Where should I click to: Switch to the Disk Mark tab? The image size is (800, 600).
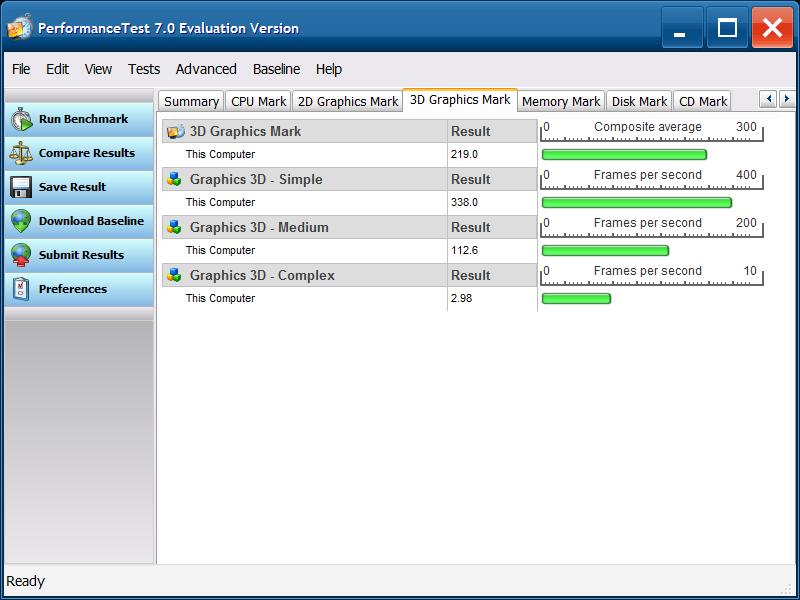[x=639, y=102]
